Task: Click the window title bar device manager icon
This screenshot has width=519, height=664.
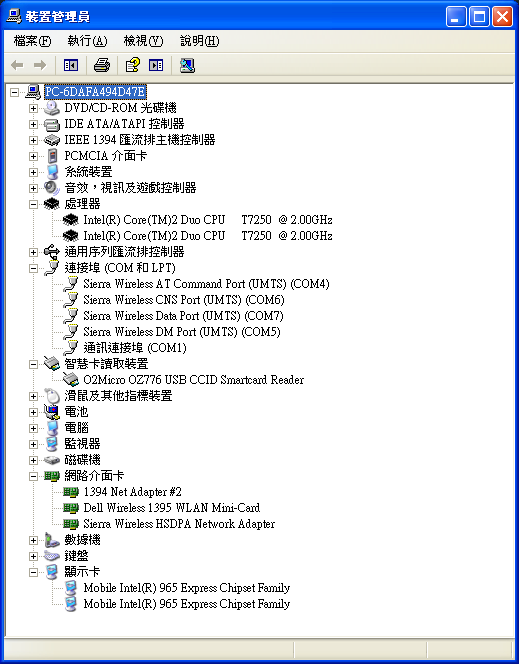Action: (x=14, y=17)
